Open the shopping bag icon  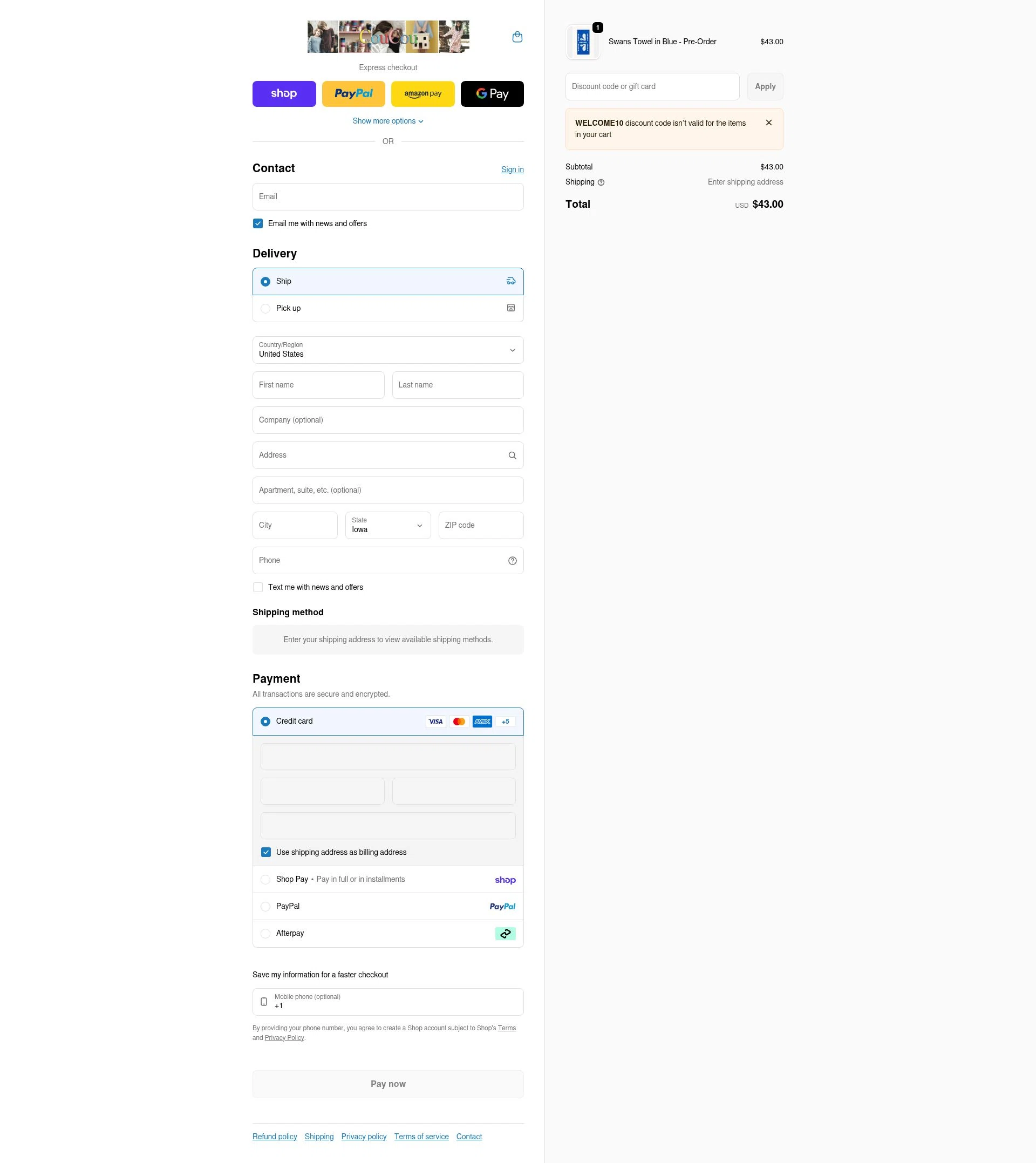click(517, 37)
